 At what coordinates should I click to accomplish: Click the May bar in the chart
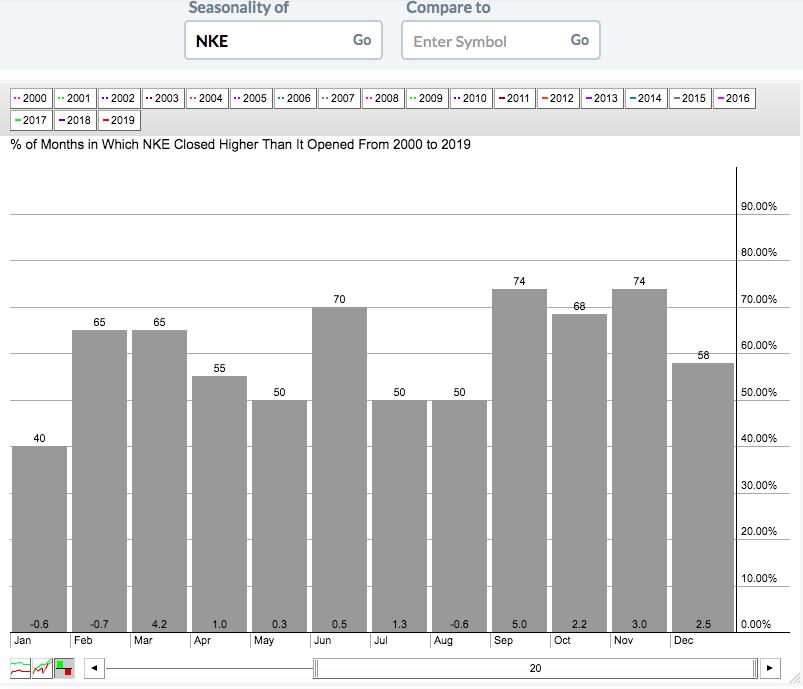point(279,516)
